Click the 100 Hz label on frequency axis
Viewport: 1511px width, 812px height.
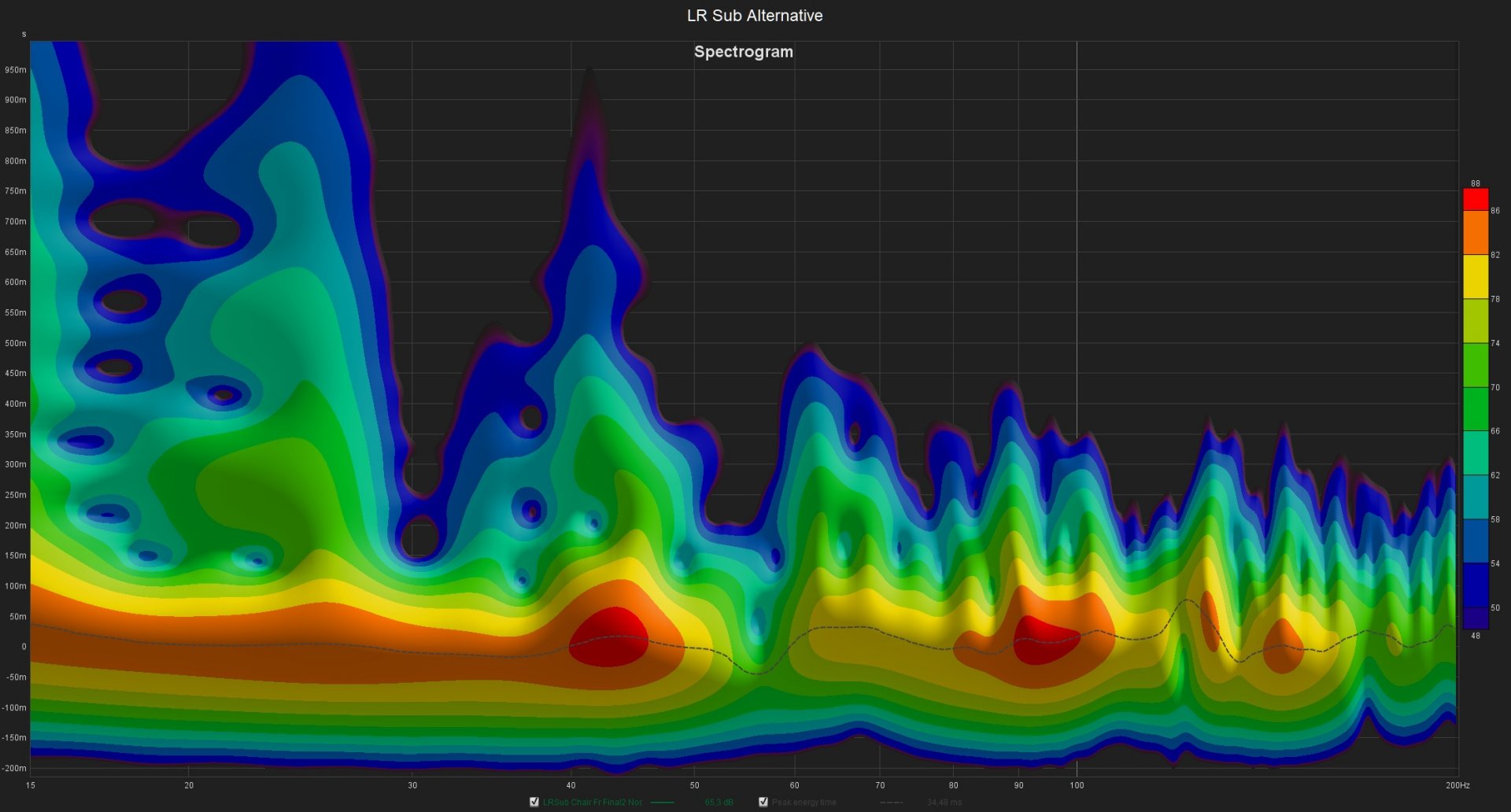(1077, 785)
